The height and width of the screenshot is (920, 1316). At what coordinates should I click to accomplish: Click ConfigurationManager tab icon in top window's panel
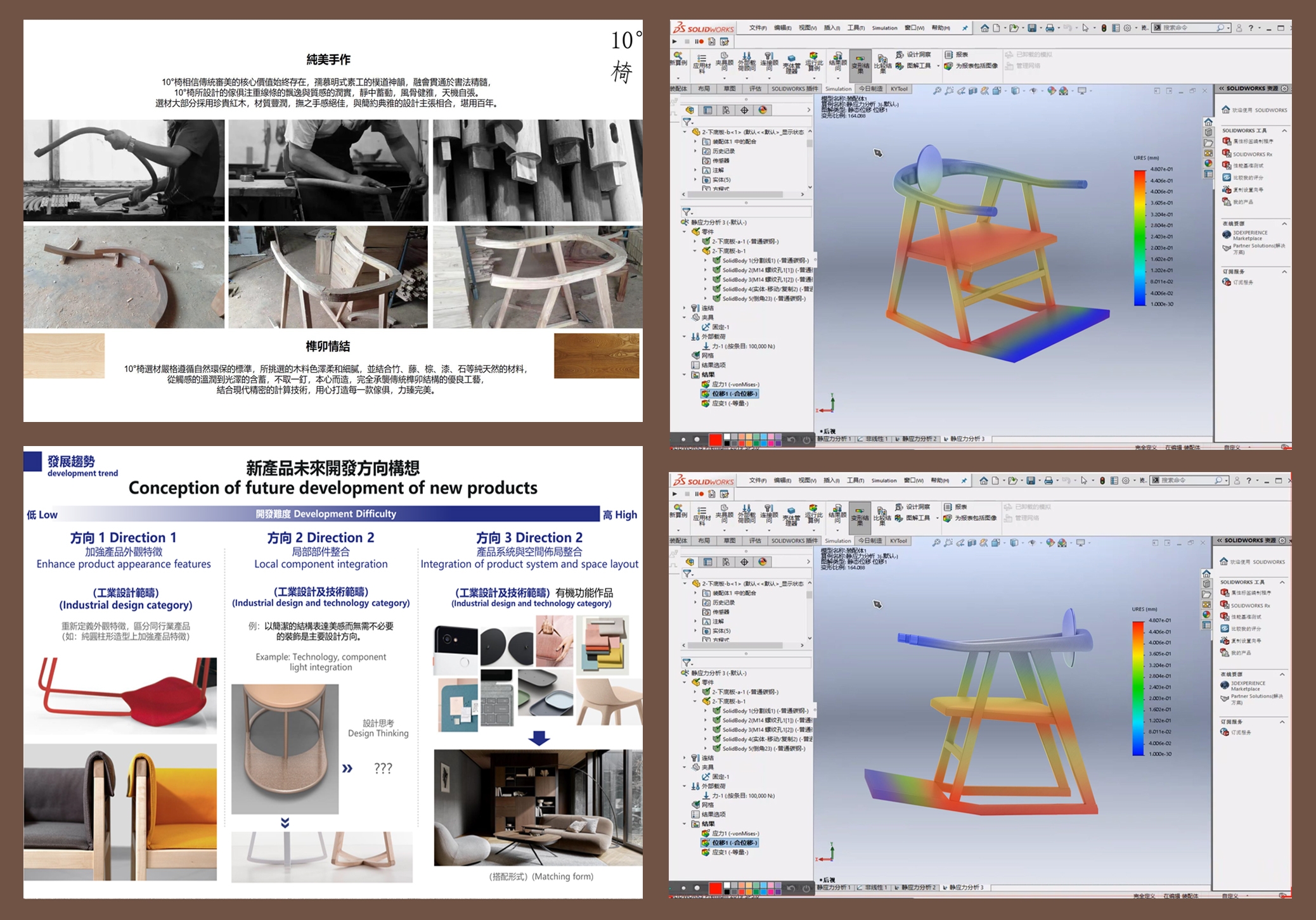[x=726, y=110]
